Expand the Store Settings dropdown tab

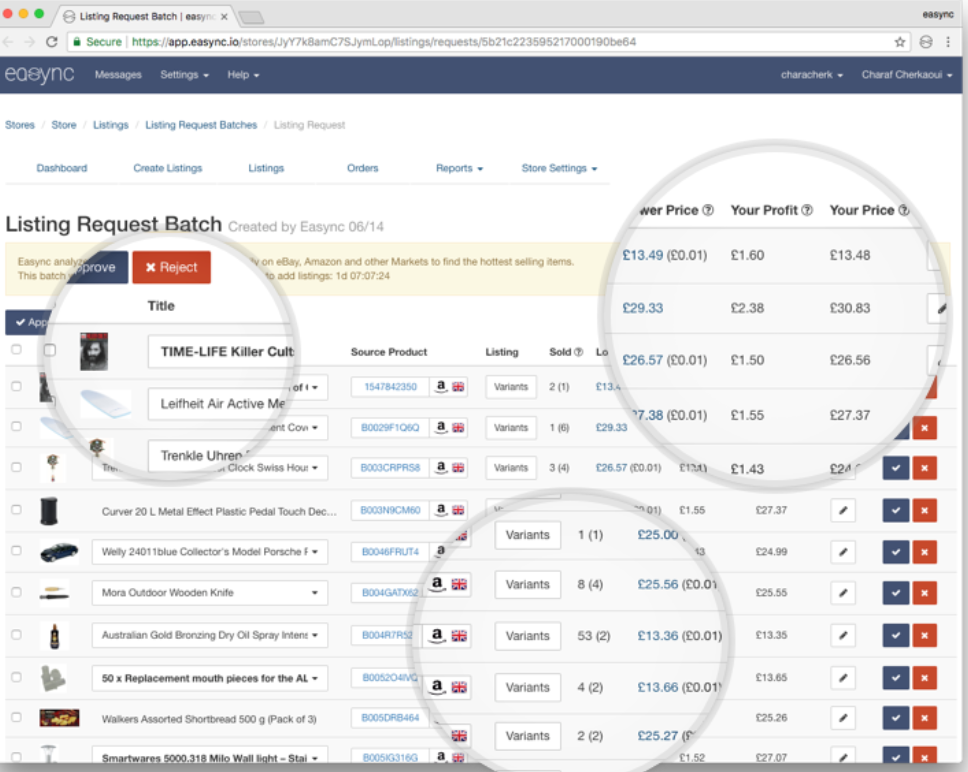coord(559,168)
